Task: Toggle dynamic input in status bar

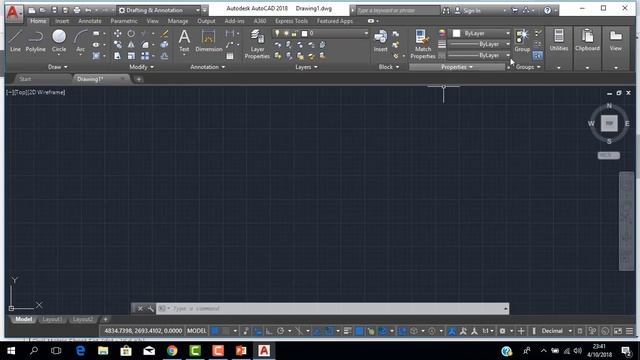Action: tap(258, 331)
